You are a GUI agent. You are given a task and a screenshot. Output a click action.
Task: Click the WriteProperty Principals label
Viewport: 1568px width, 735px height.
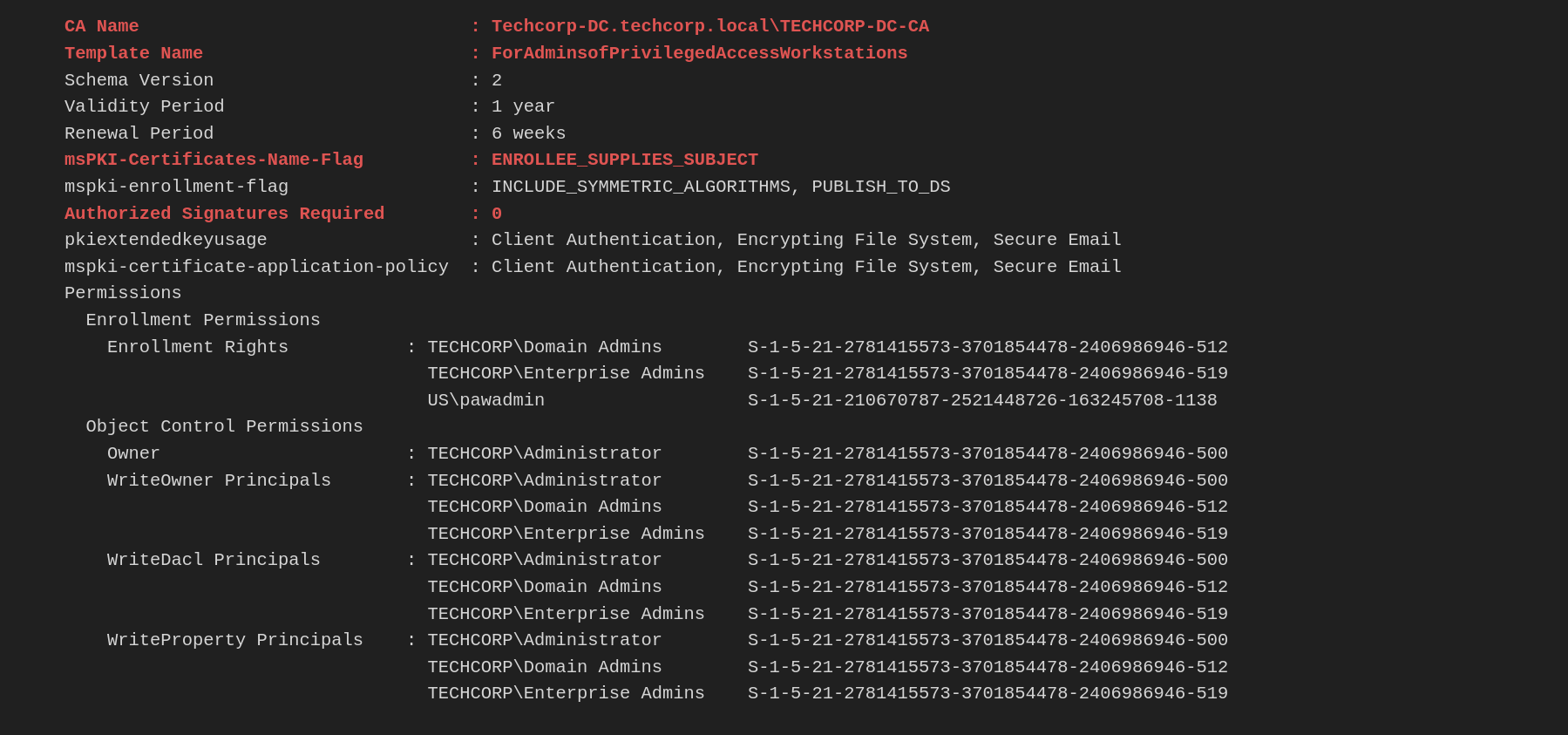click(234, 640)
